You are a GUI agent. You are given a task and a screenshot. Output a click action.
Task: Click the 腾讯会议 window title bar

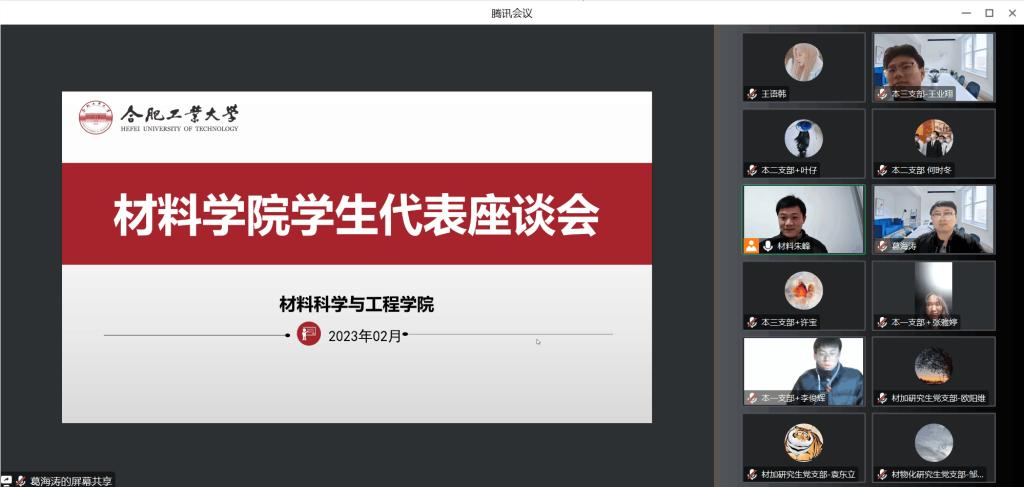coord(512,12)
